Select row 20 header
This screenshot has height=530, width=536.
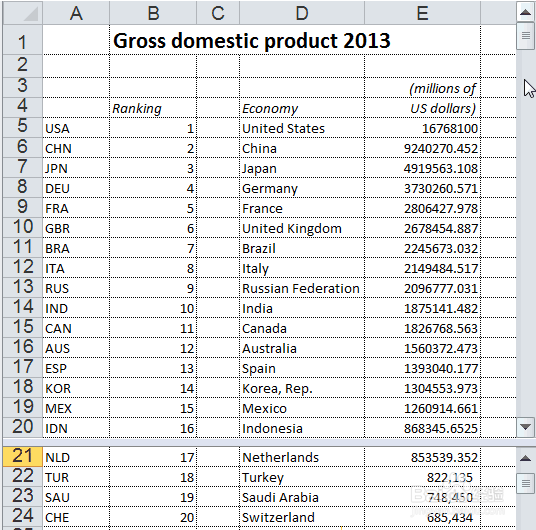[23, 427]
